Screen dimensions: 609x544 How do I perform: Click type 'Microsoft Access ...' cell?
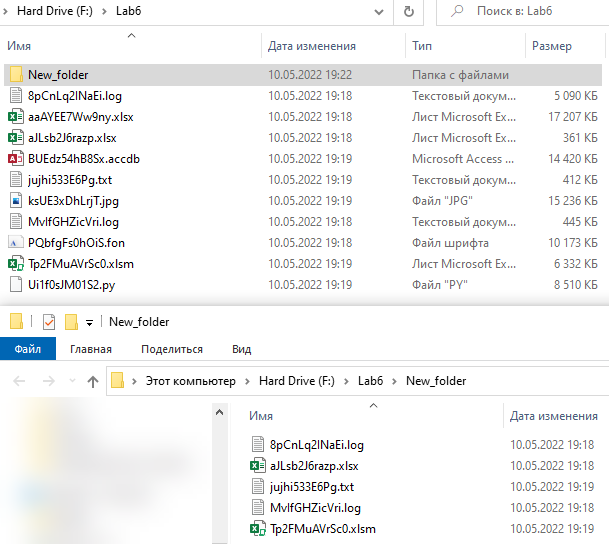(x=463, y=159)
